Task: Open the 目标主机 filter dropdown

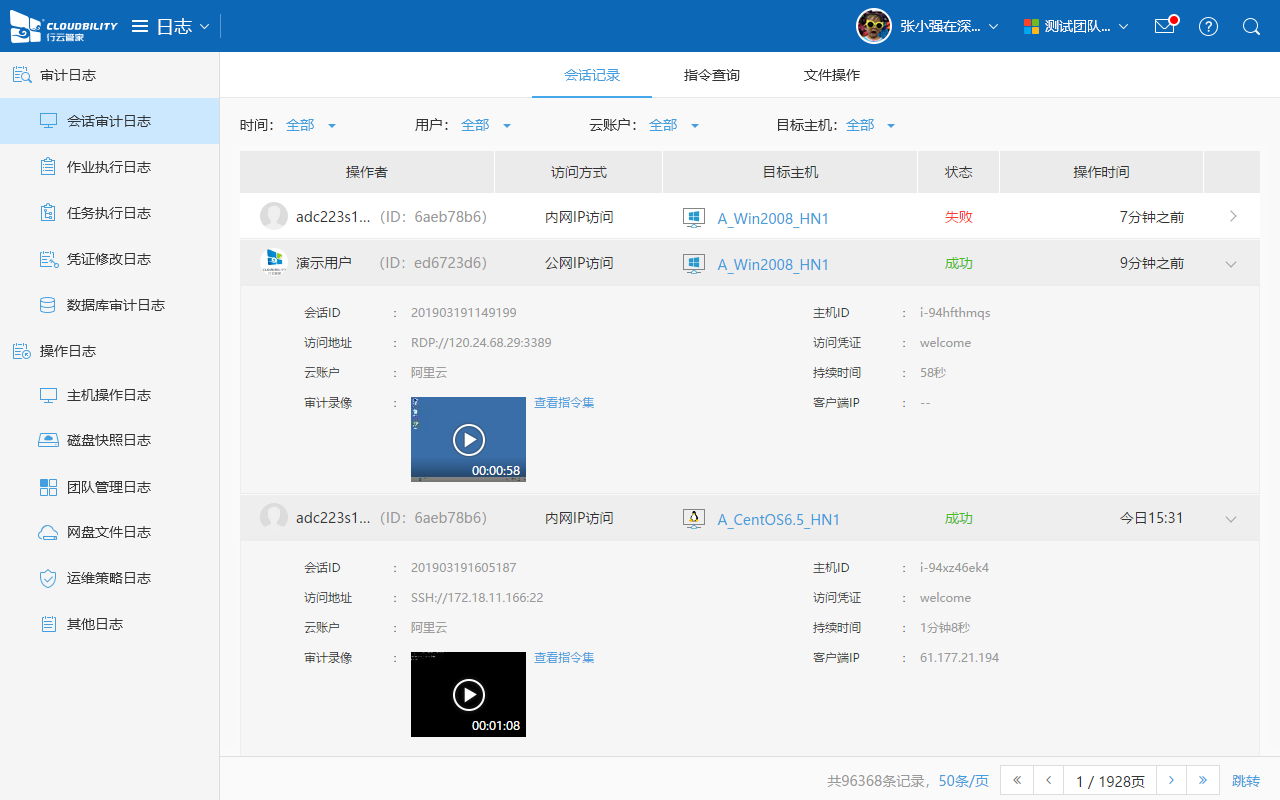Action: [870, 125]
